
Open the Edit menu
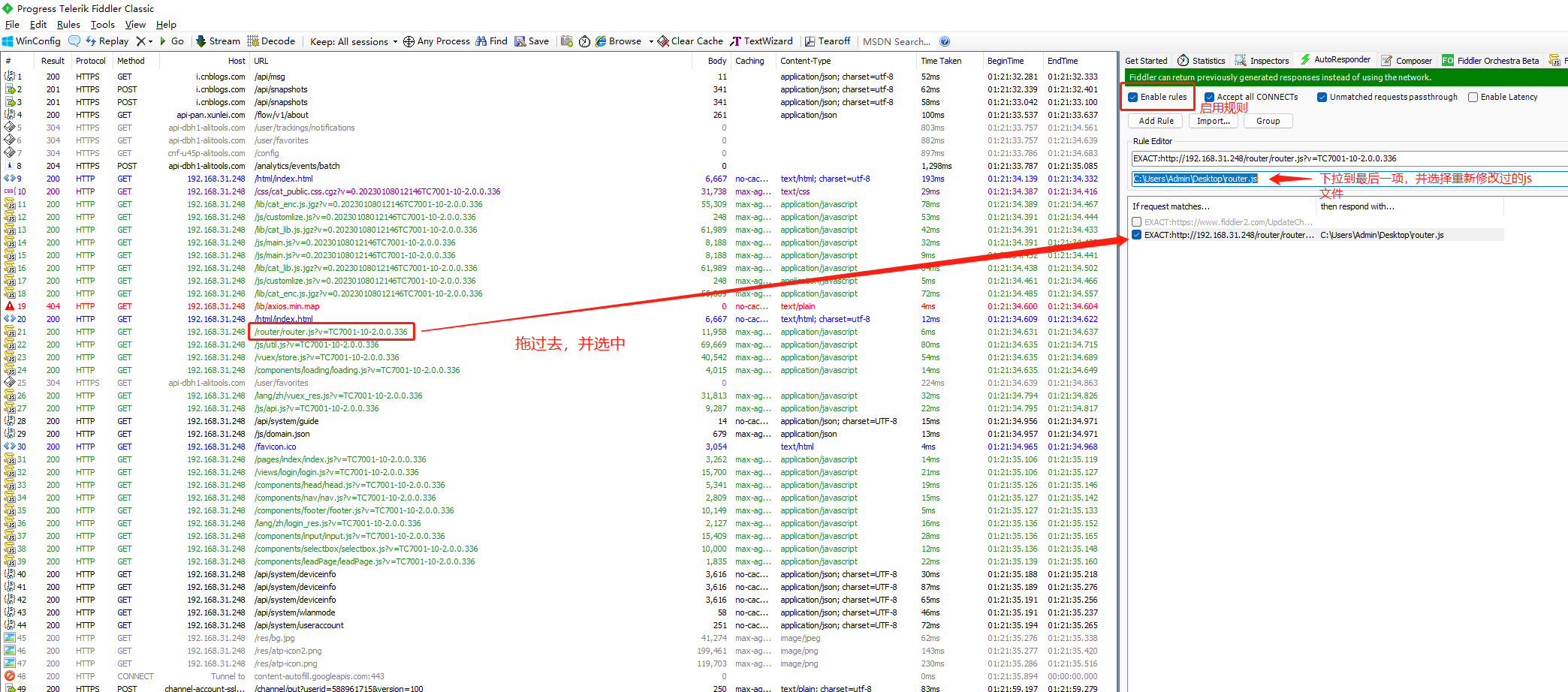(38, 25)
